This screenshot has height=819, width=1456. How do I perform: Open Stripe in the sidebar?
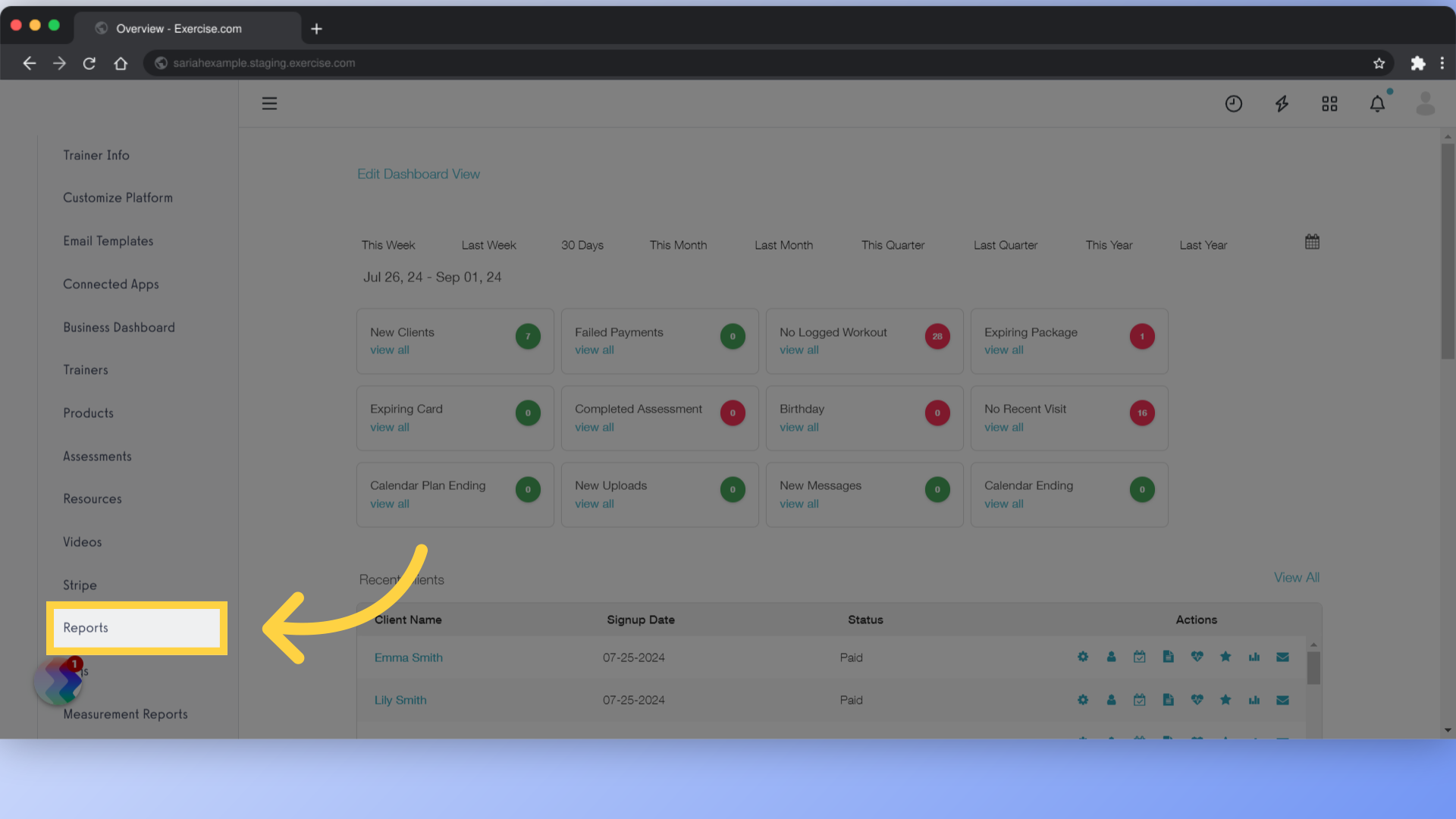click(x=80, y=585)
